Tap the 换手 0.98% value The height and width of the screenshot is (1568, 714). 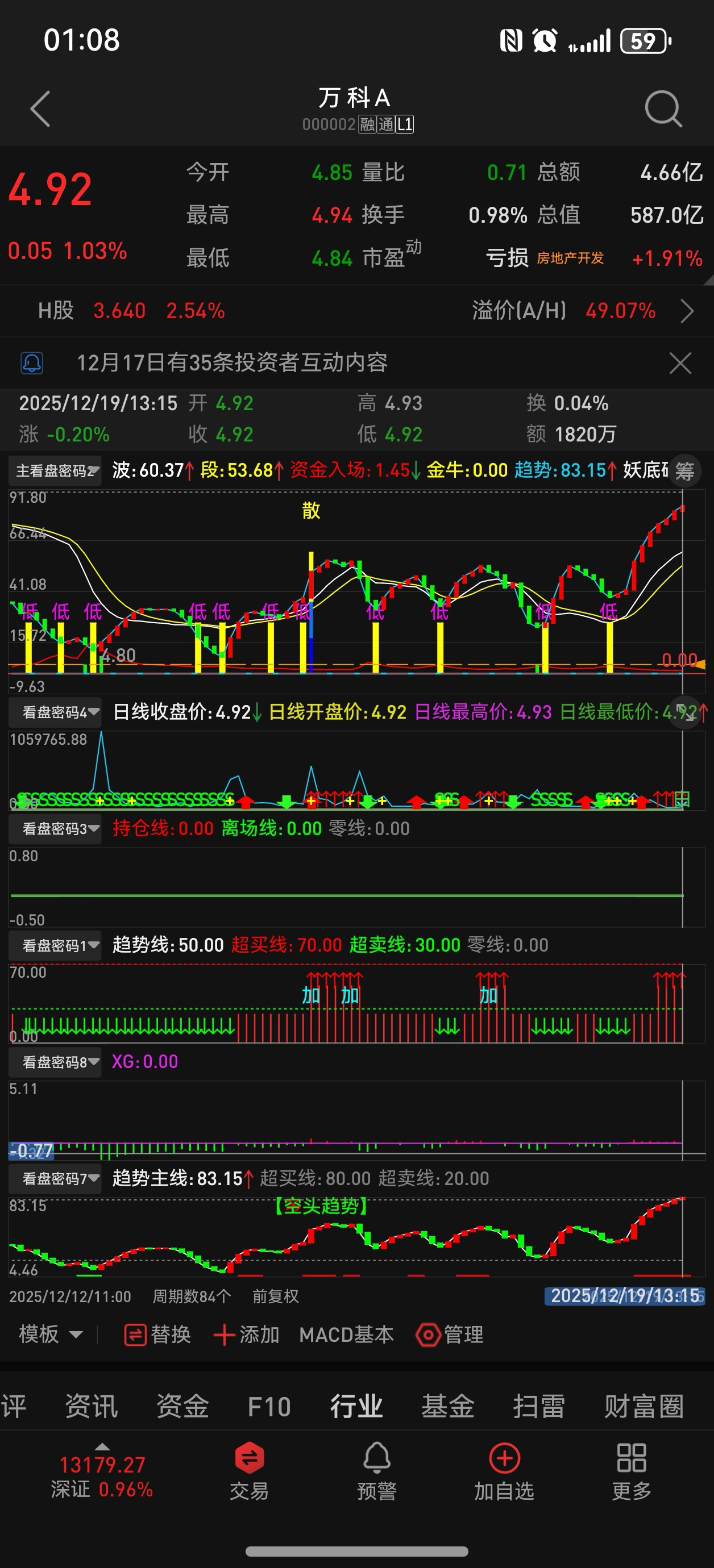498,215
